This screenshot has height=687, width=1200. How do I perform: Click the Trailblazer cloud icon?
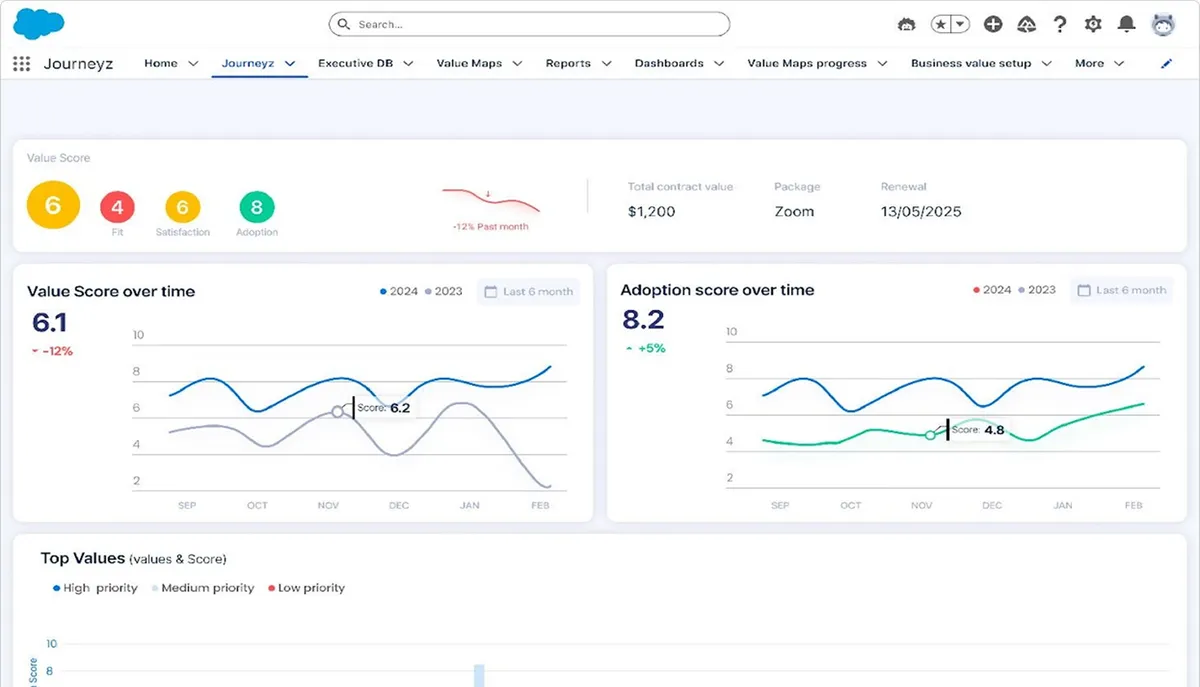pos(1026,24)
